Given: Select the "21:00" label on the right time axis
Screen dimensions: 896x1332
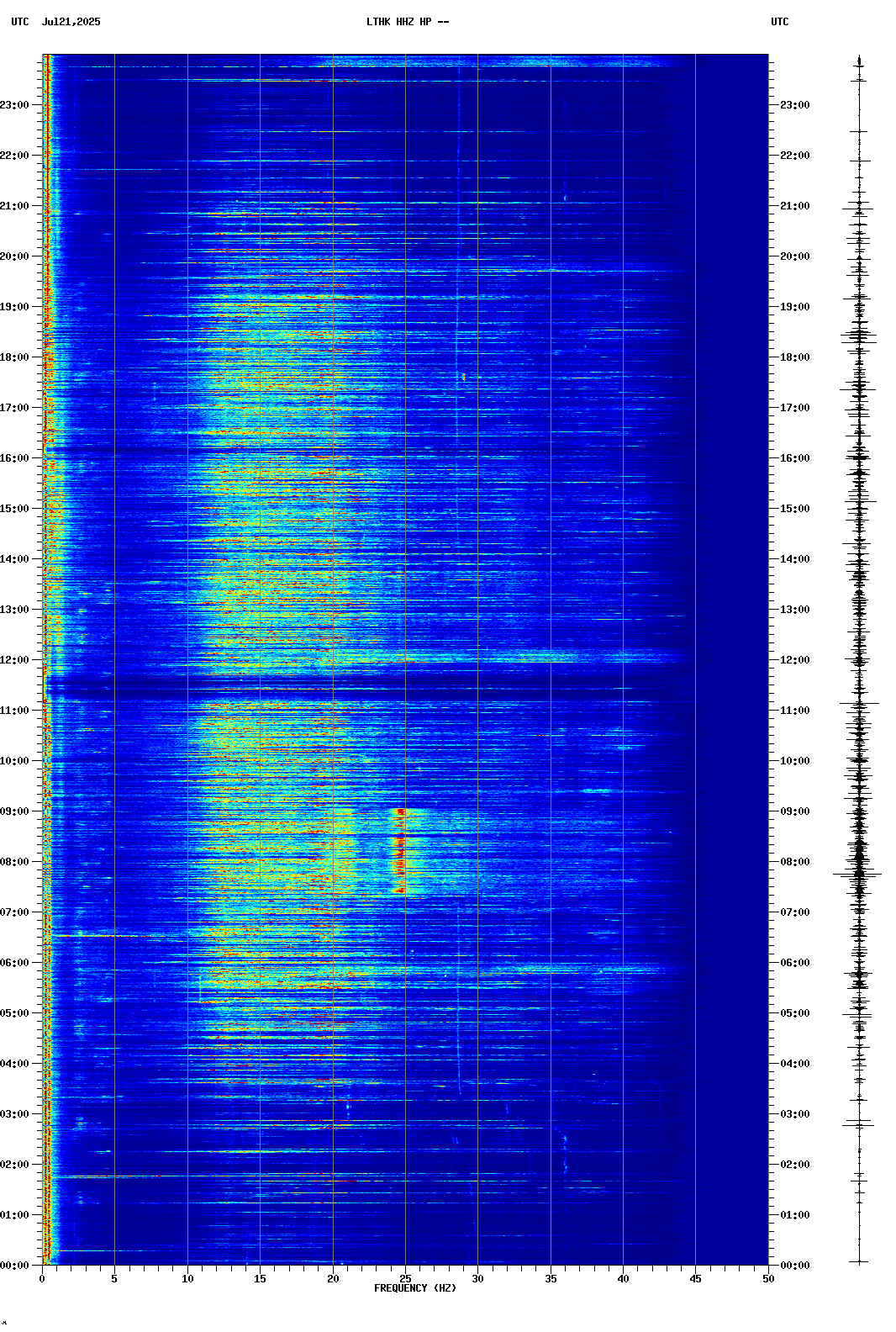Looking at the screenshot, I should pos(795,206).
